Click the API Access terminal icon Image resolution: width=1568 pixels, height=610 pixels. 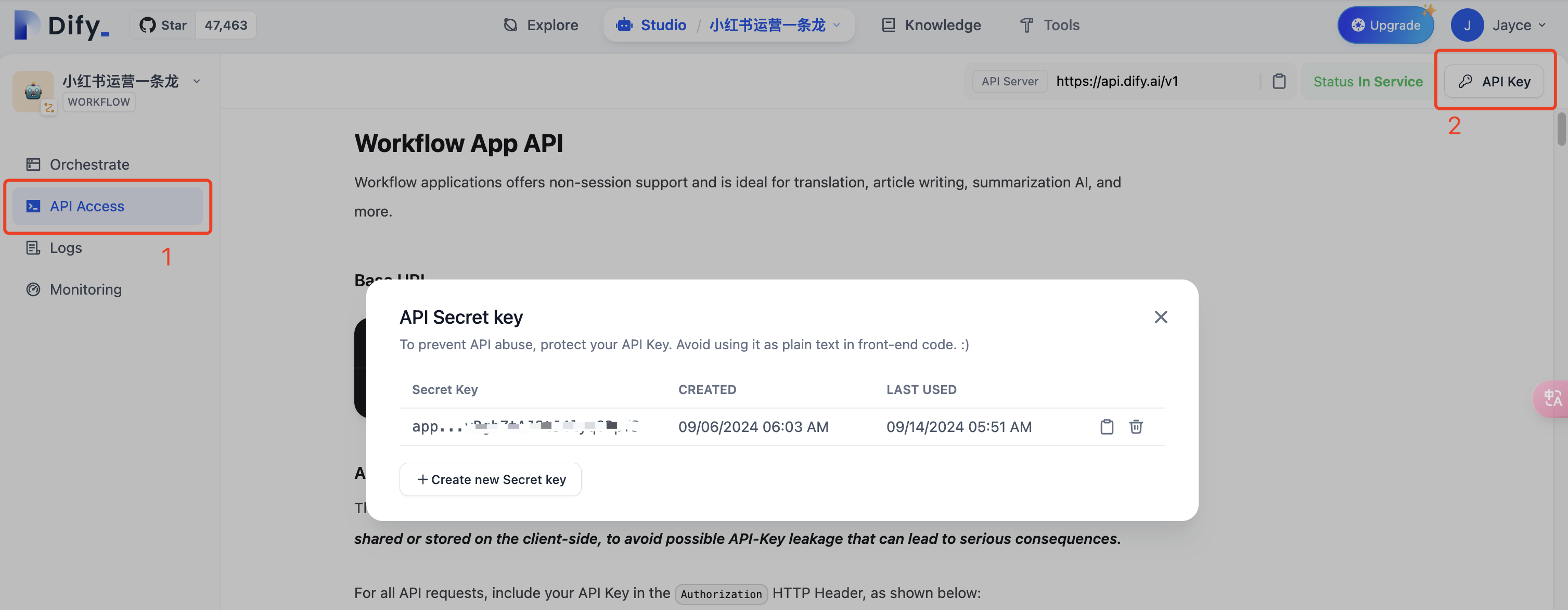click(x=33, y=207)
